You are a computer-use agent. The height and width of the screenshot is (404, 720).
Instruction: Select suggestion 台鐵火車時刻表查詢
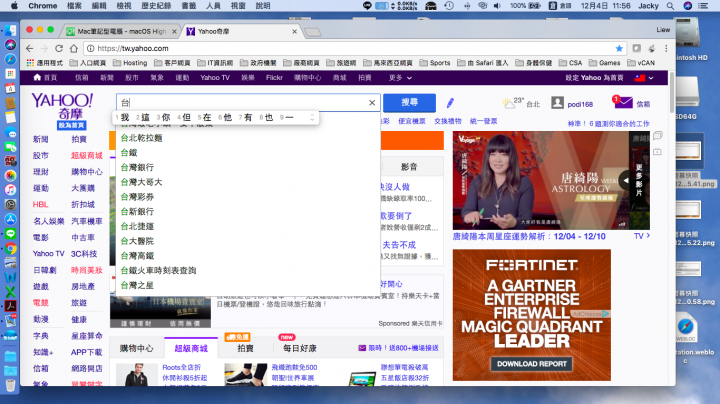pos(158,270)
